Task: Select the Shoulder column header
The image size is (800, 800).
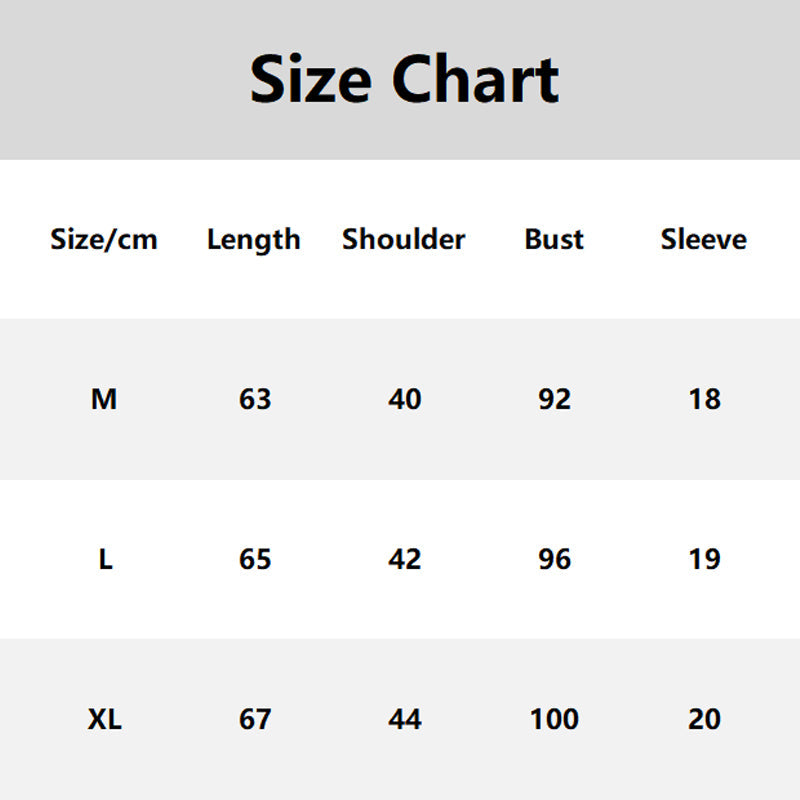Action: click(x=404, y=240)
